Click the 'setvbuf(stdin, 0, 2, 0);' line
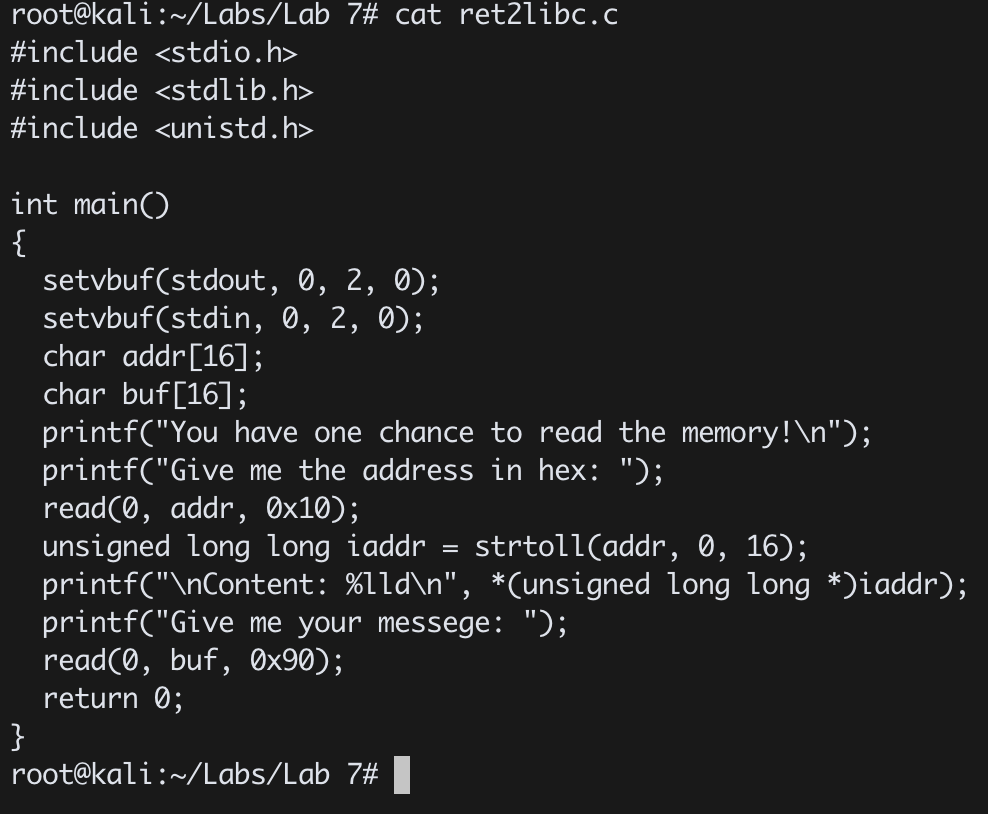The height and width of the screenshot is (814, 988). [233, 319]
